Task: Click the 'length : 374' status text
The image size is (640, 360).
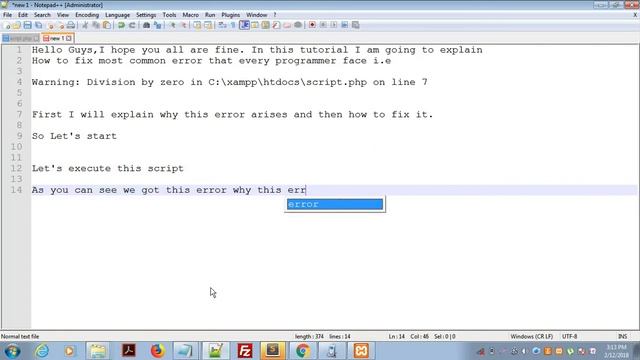Action: coord(309,337)
